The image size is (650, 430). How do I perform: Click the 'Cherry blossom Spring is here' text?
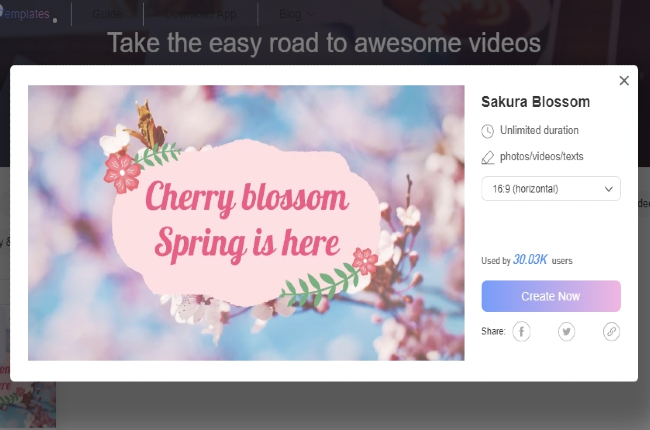click(x=246, y=220)
